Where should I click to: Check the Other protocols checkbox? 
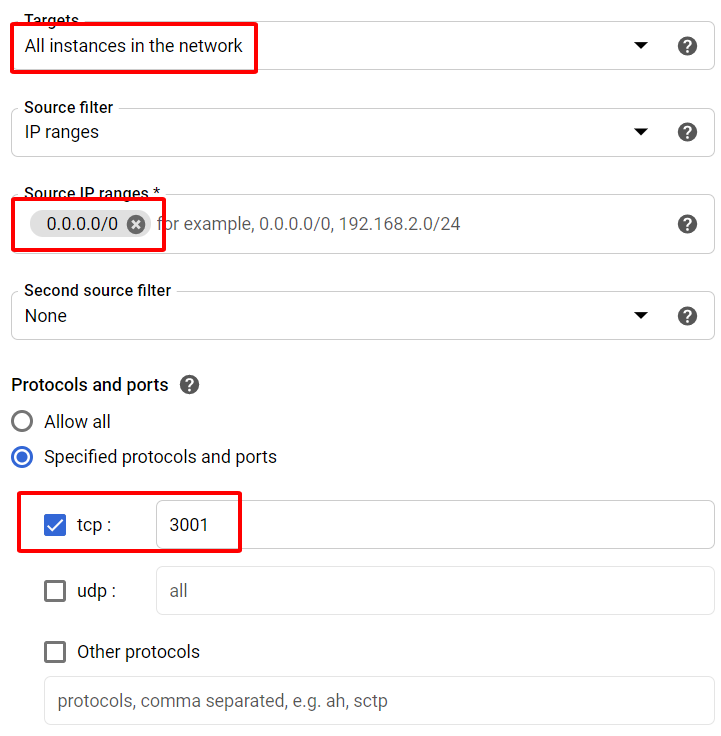tap(55, 652)
